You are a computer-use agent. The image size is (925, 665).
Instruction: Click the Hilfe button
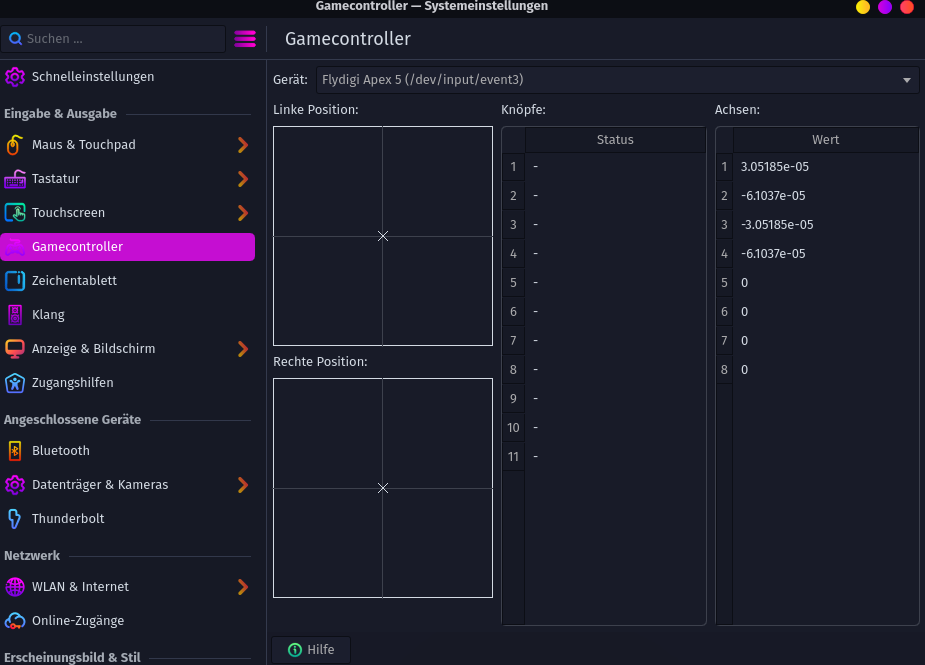click(311, 650)
